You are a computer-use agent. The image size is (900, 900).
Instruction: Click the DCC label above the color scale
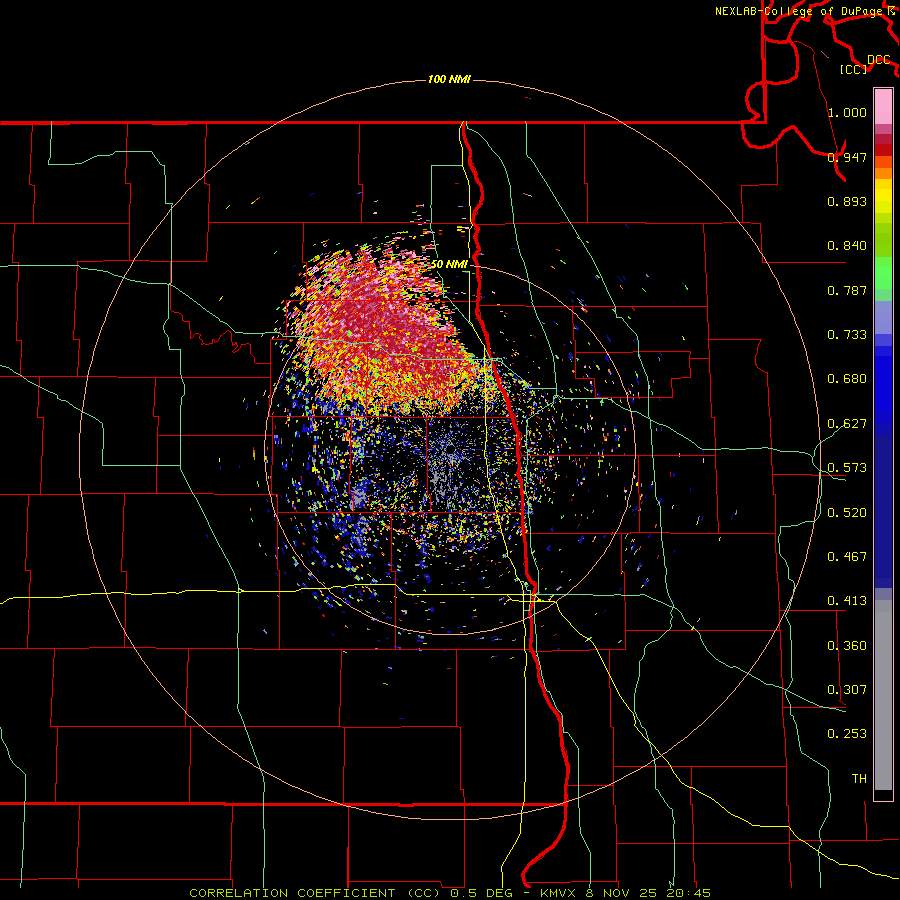(x=878, y=60)
